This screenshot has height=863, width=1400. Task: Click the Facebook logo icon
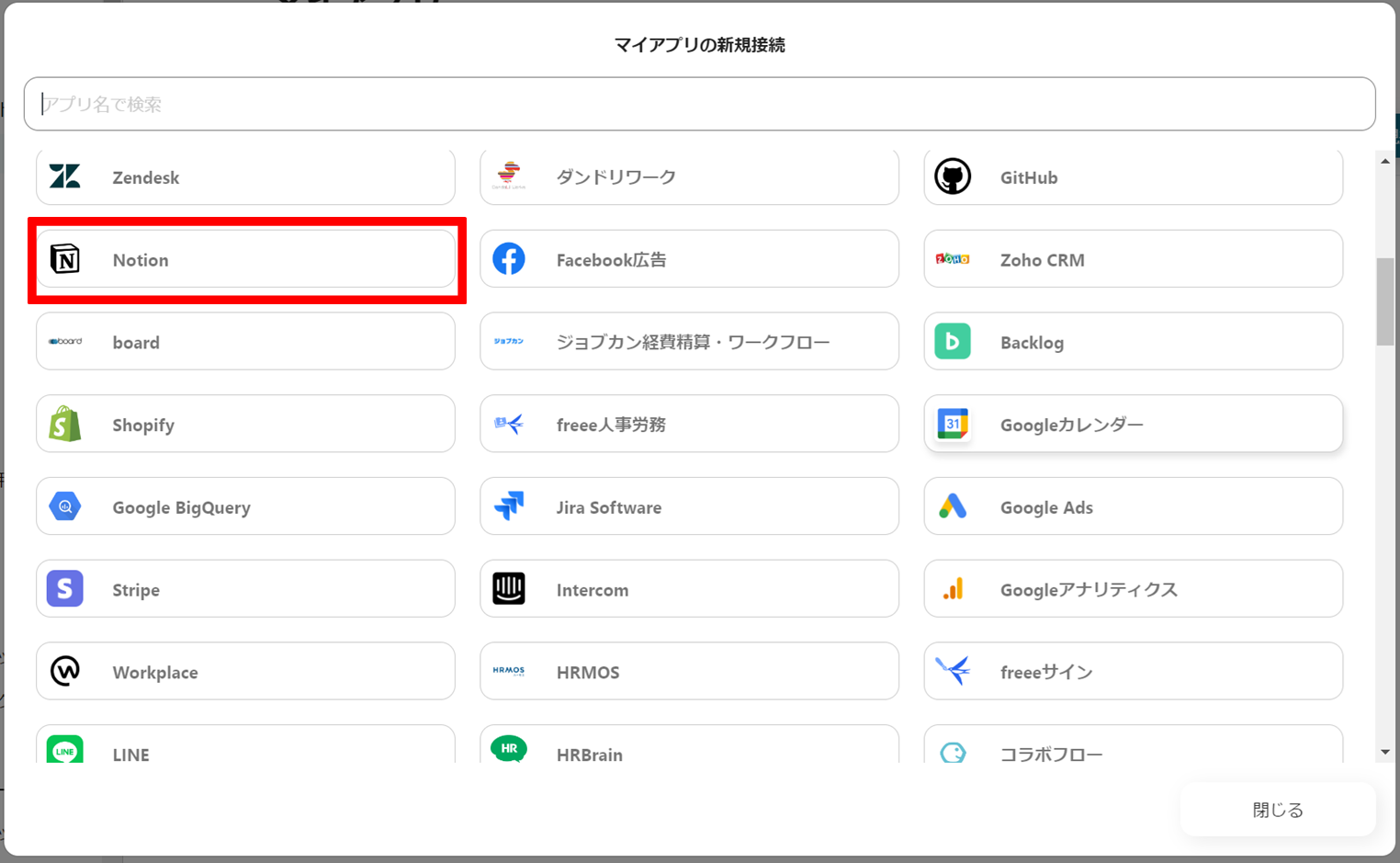[x=509, y=259]
